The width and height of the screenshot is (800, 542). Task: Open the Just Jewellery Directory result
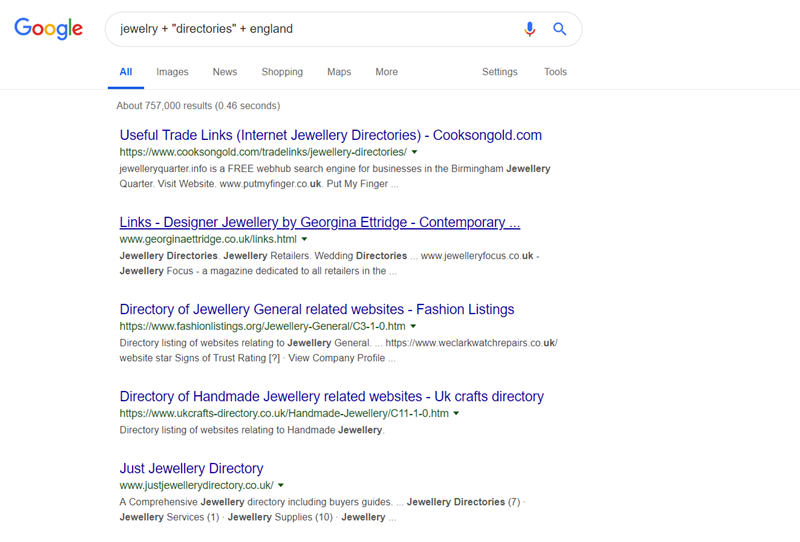tap(191, 468)
